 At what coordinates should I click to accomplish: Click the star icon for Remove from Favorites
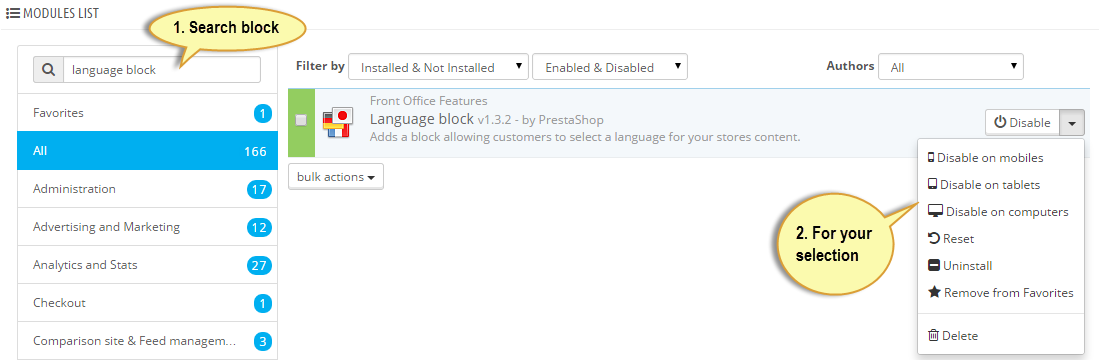coord(934,293)
